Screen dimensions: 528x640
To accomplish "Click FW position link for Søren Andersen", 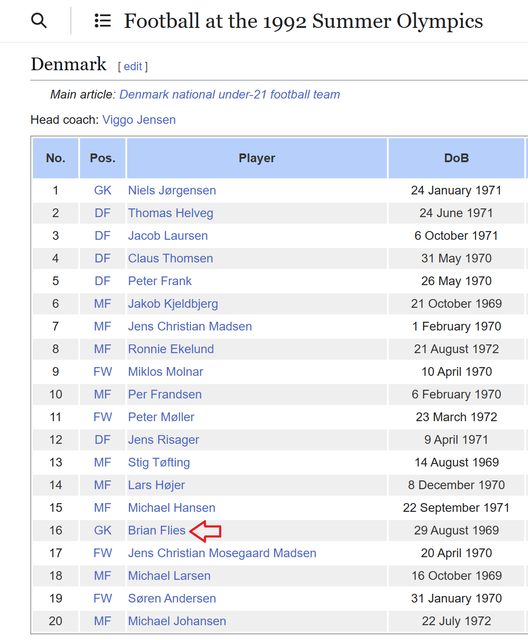I will point(102,598).
